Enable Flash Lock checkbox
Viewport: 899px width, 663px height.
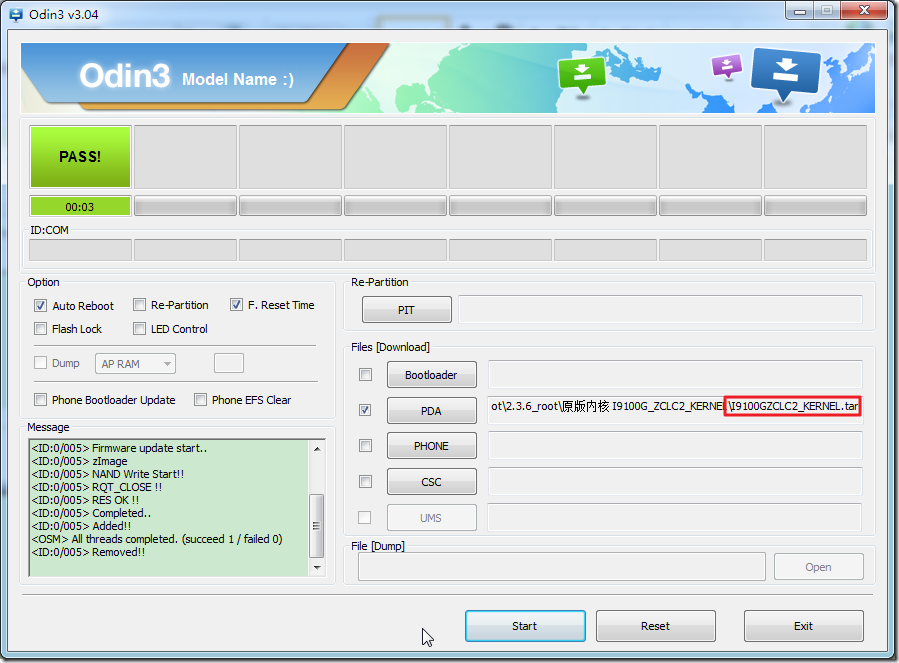pyautogui.click(x=40, y=329)
